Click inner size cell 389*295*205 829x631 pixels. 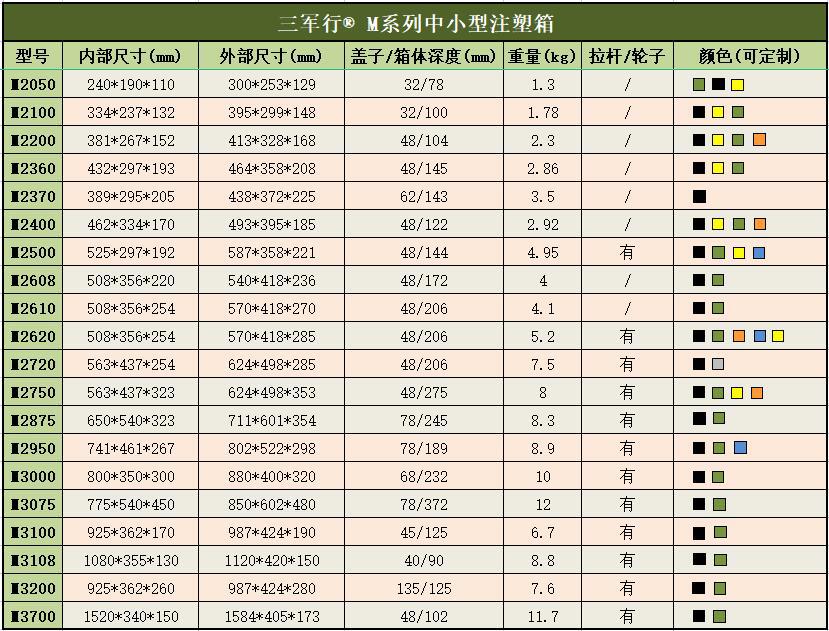click(131, 197)
